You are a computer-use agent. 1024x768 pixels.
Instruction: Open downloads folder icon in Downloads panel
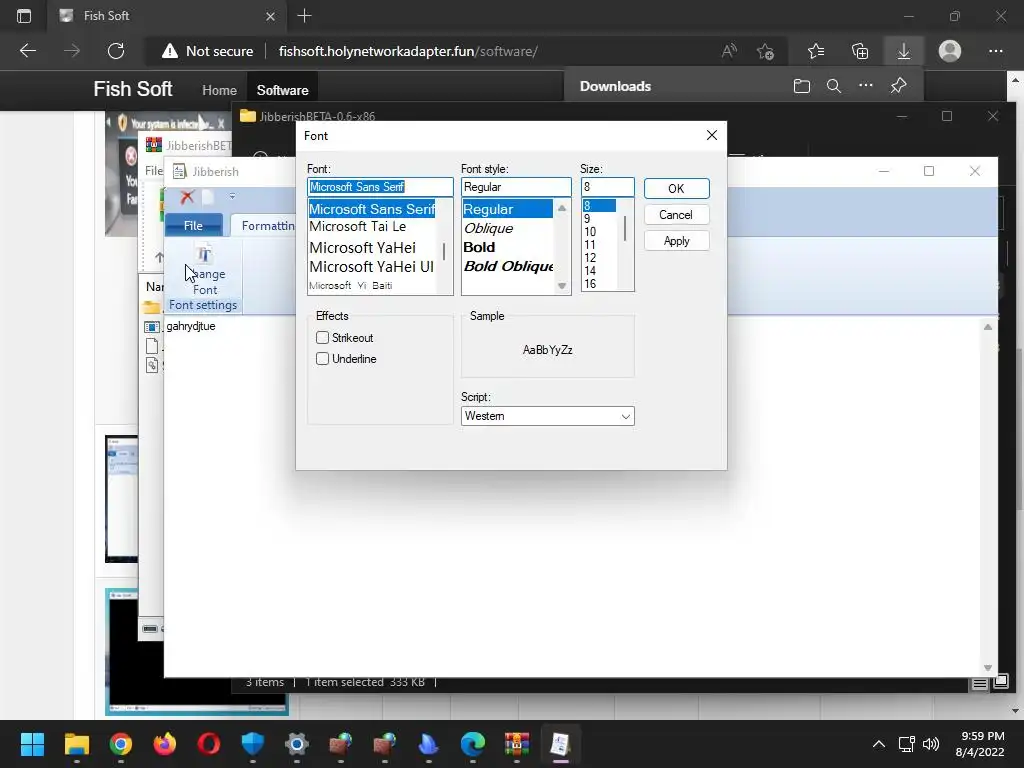(x=802, y=86)
